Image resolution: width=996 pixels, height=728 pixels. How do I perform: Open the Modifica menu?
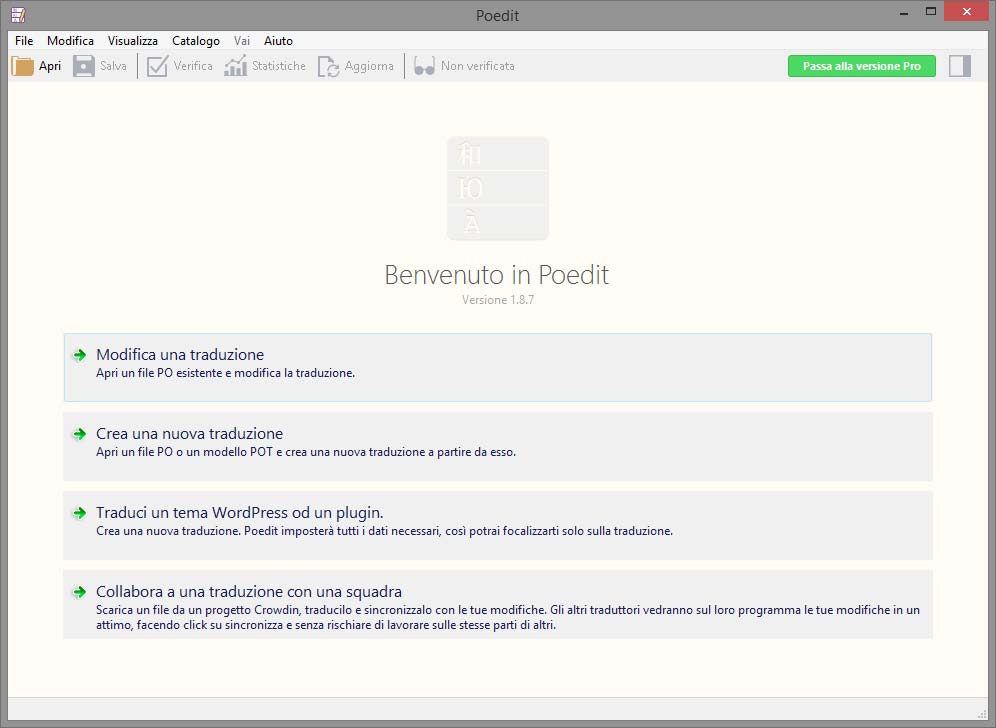point(71,41)
